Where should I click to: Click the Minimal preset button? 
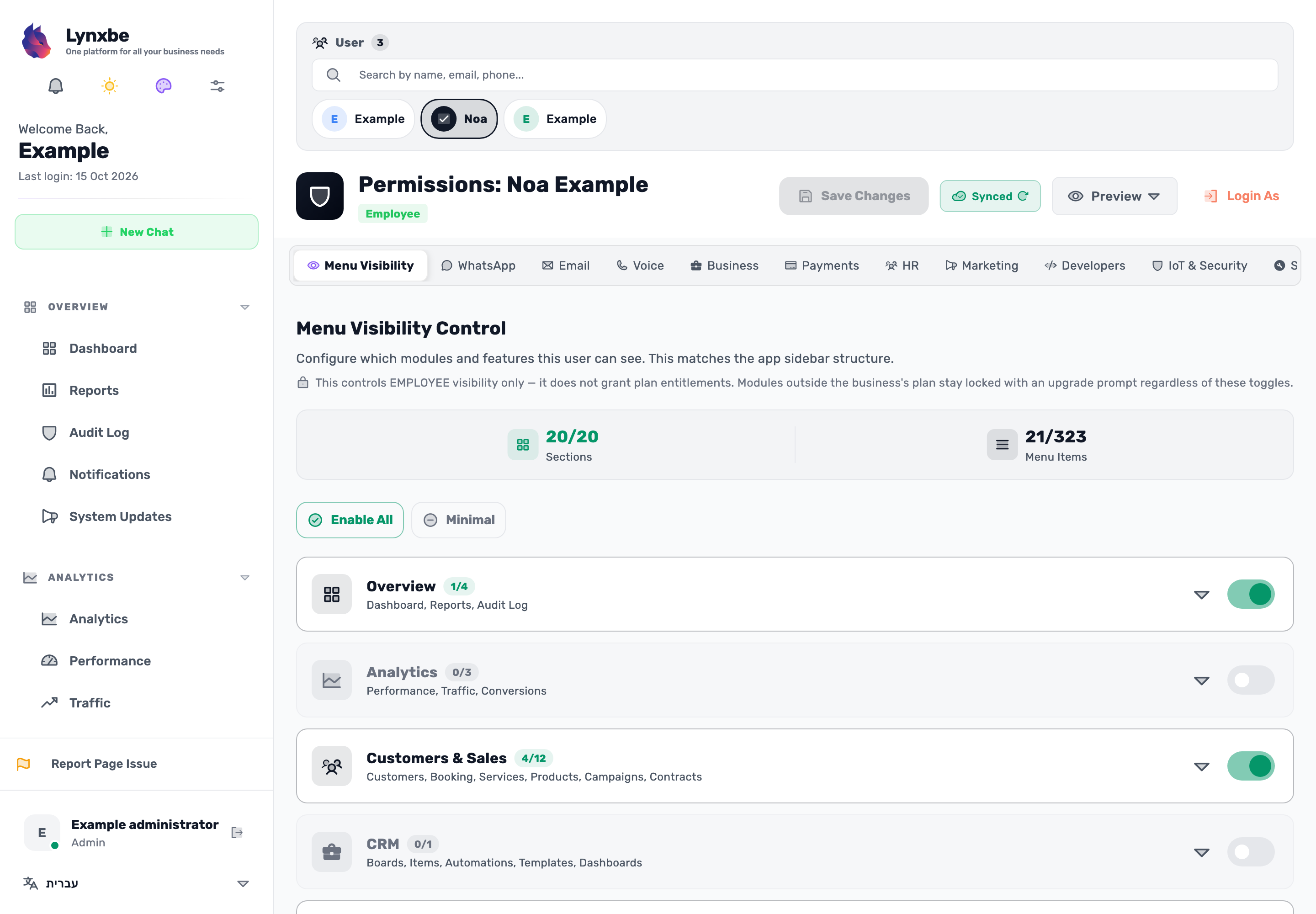tap(458, 520)
